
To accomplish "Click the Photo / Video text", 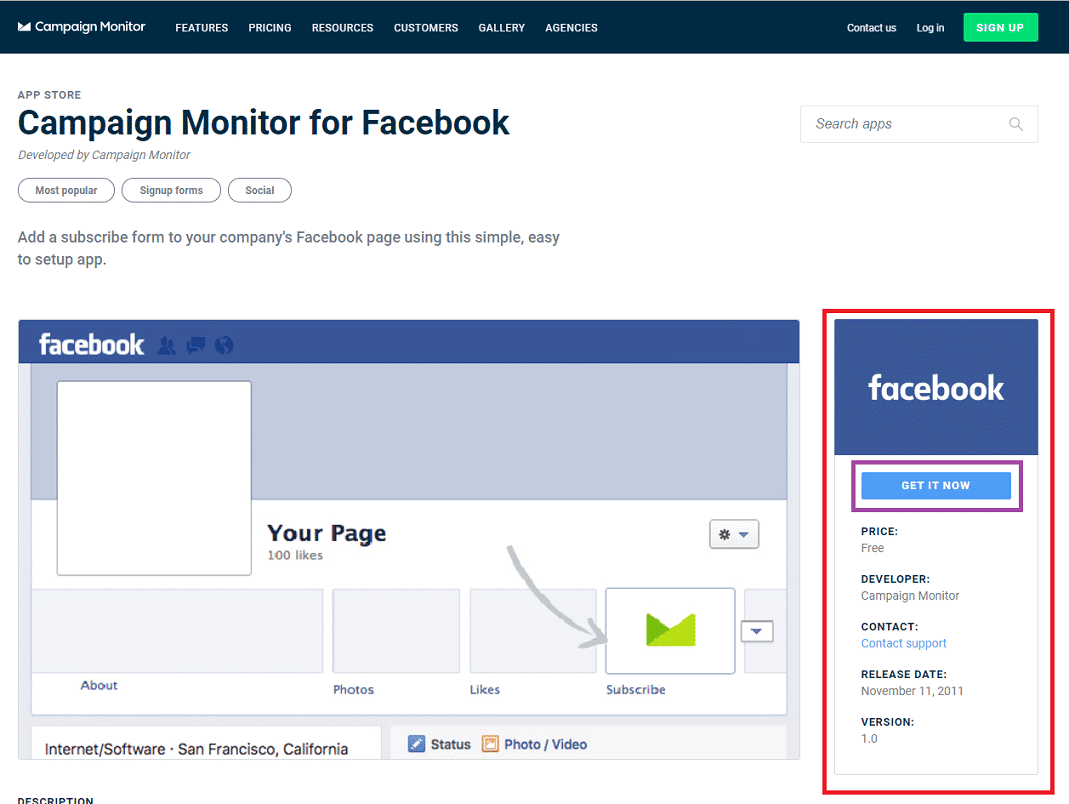I will tap(545, 744).
